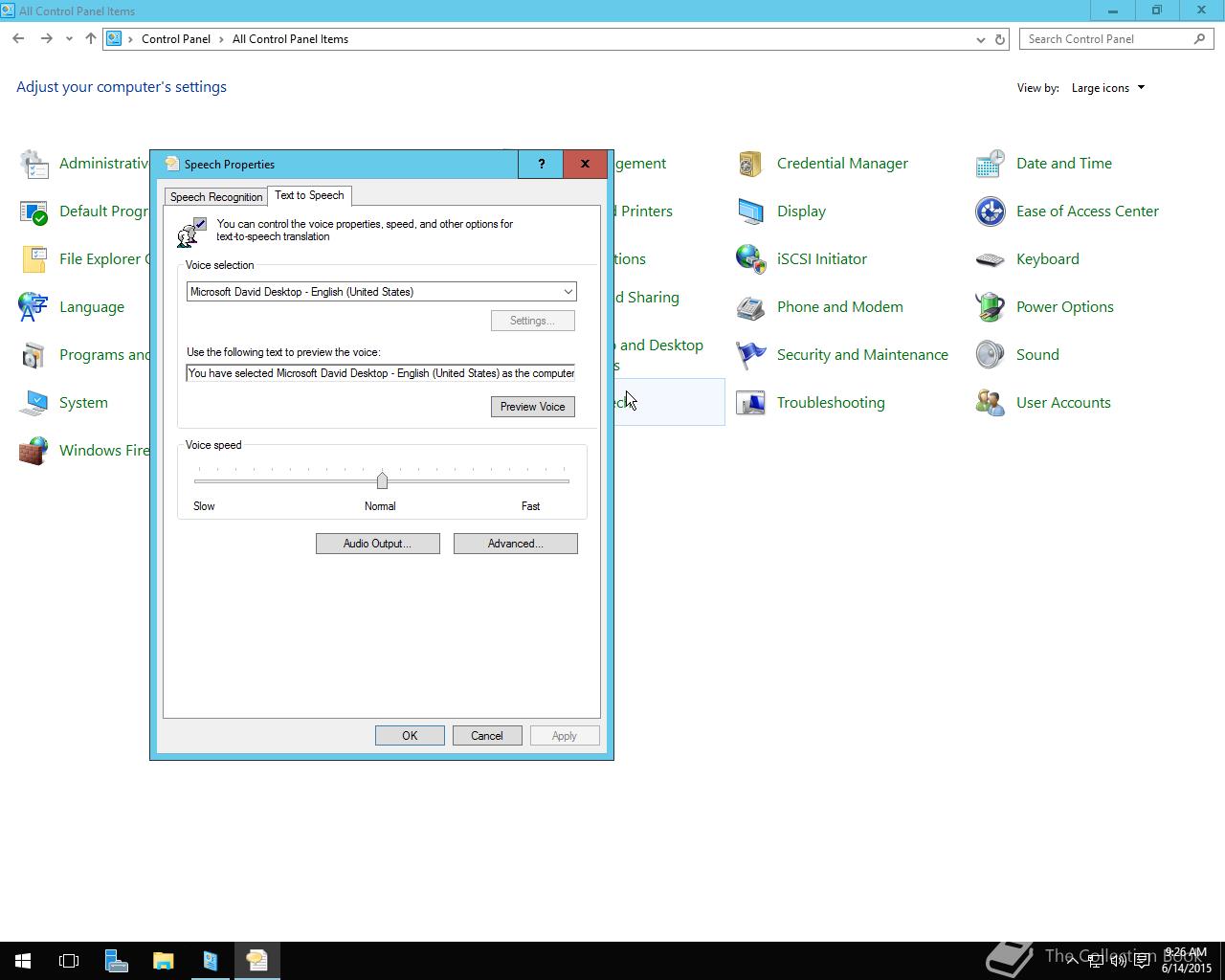Click the Control Panel breadcrumb
The height and width of the screenshot is (980, 1225).
coord(176,39)
